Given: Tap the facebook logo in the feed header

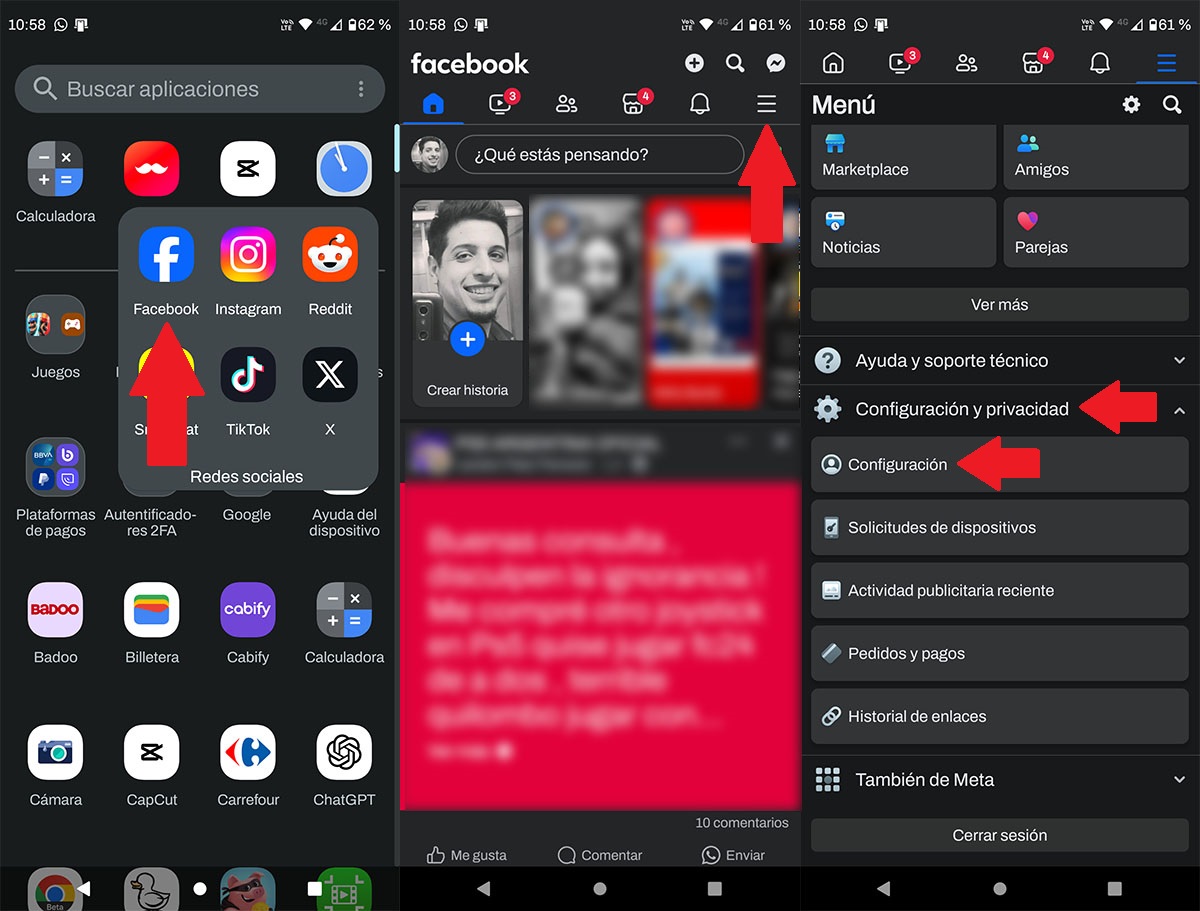Looking at the screenshot, I should pyautogui.click(x=470, y=64).
